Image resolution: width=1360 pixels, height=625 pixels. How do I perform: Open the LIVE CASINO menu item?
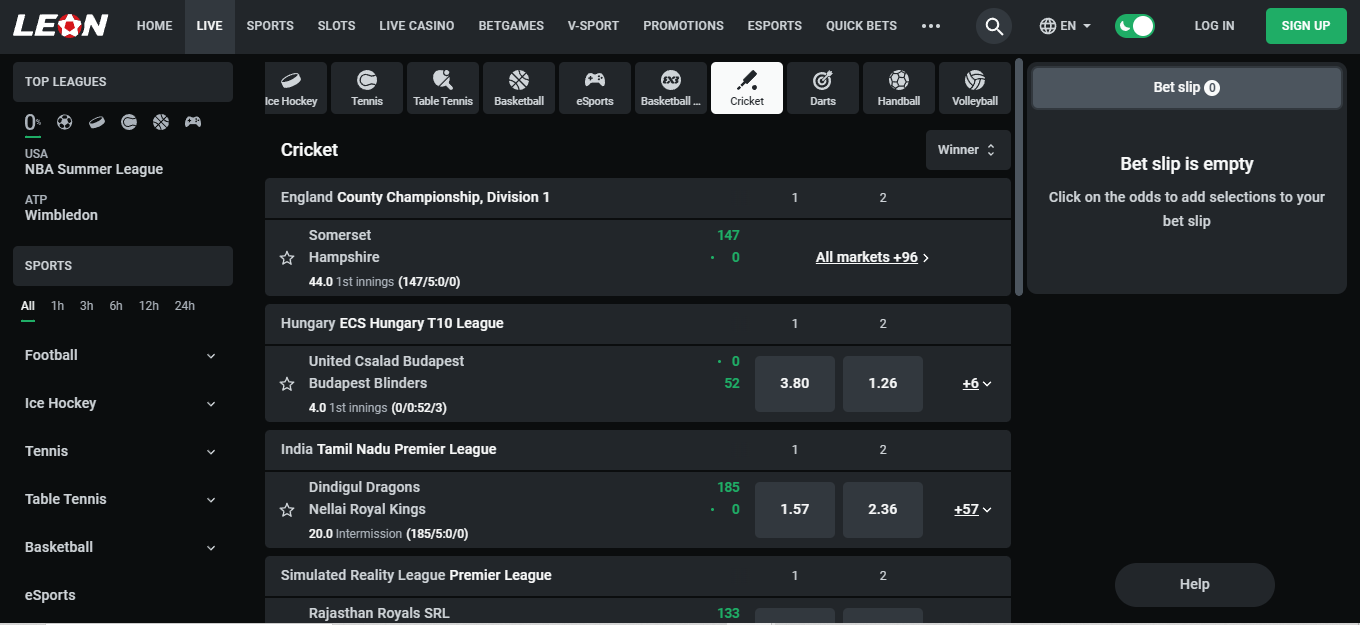417,26
